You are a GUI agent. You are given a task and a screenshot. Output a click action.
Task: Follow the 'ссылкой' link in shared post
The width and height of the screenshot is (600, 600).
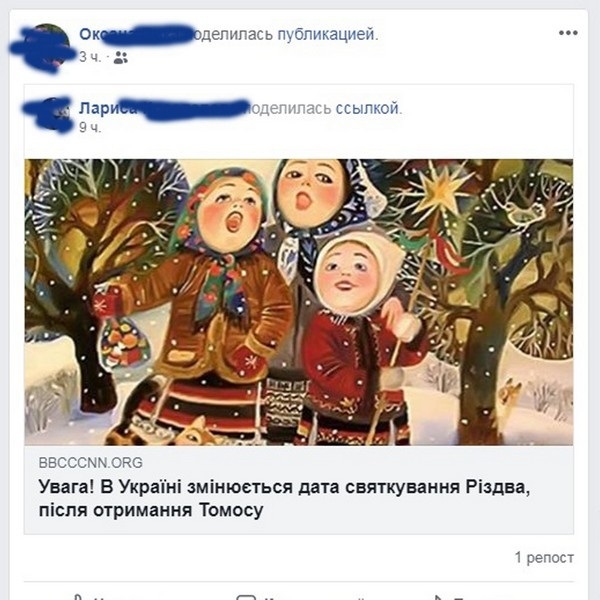pos(367,108)
